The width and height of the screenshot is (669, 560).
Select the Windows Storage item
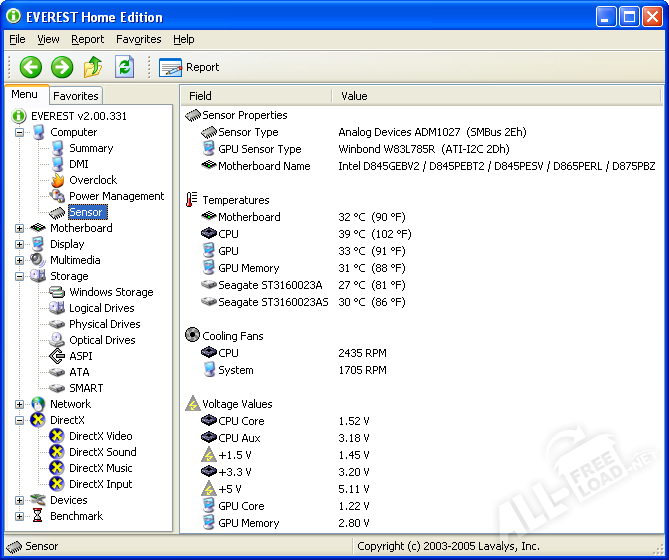click(x=110, y=292)
